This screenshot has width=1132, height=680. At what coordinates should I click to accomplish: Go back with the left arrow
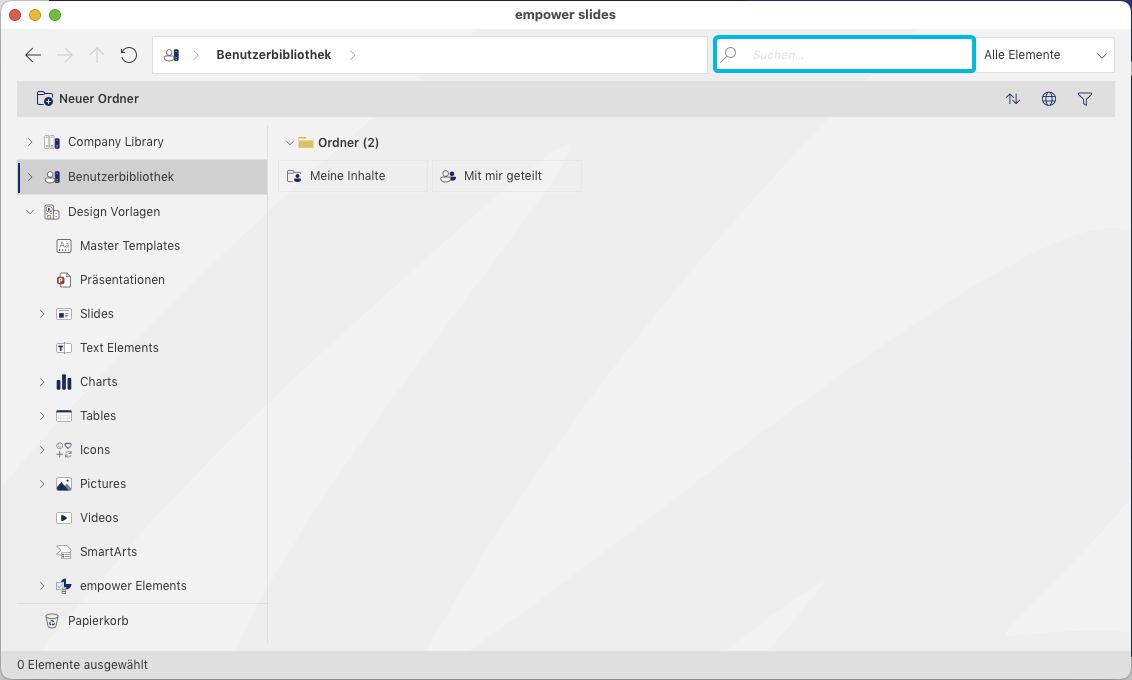pyautogui.click(x=32, y=55)
